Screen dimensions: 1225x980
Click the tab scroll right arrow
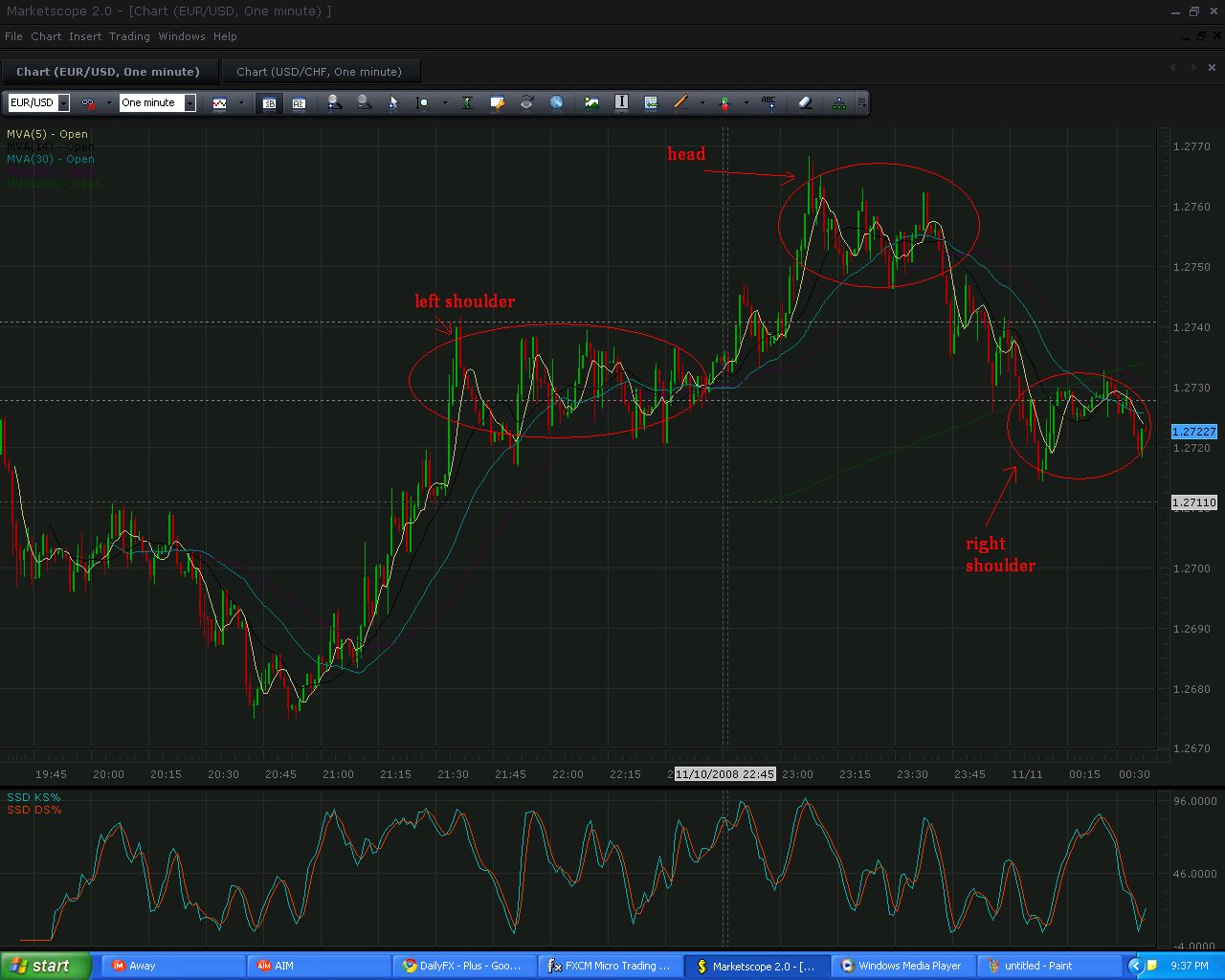coord(1193,68)
